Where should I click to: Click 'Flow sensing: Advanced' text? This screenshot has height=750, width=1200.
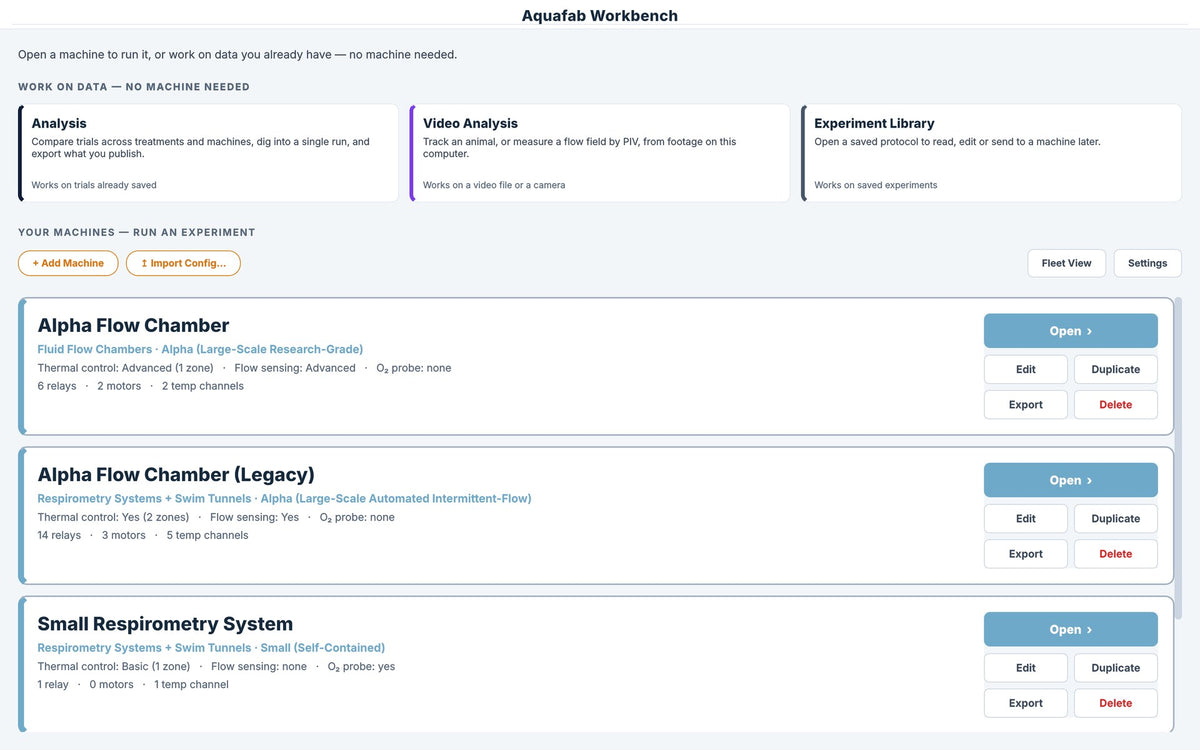[295, 368]
